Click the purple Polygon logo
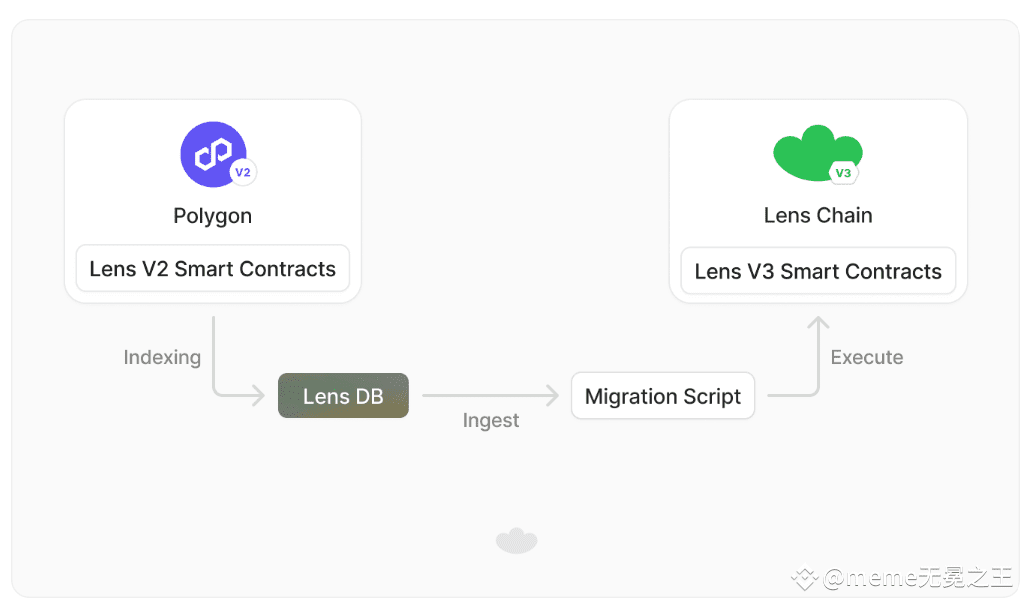The width and height of the screenshot is (1021, 600). click(x=209, y=153)
